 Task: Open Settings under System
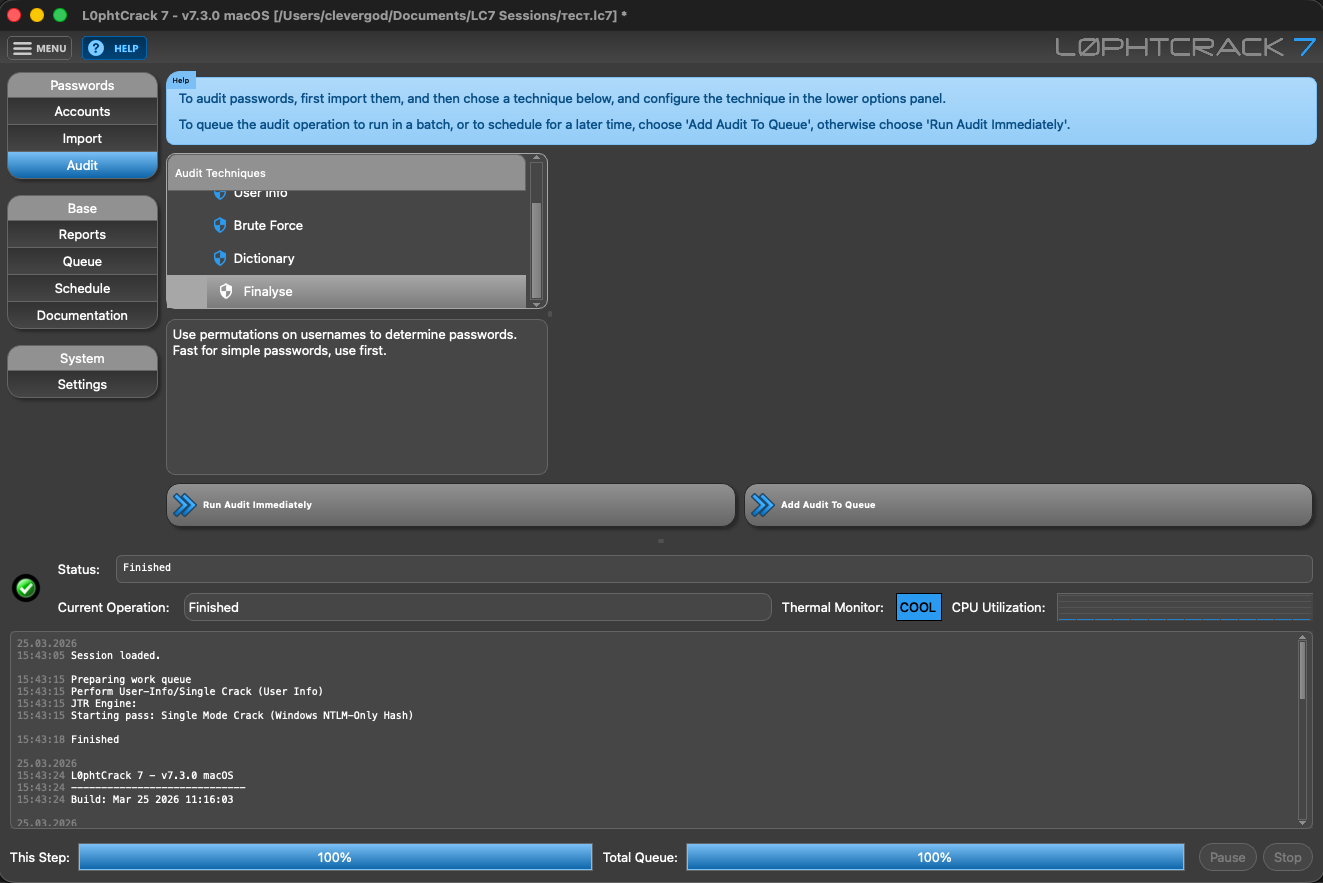coord(82,384)
